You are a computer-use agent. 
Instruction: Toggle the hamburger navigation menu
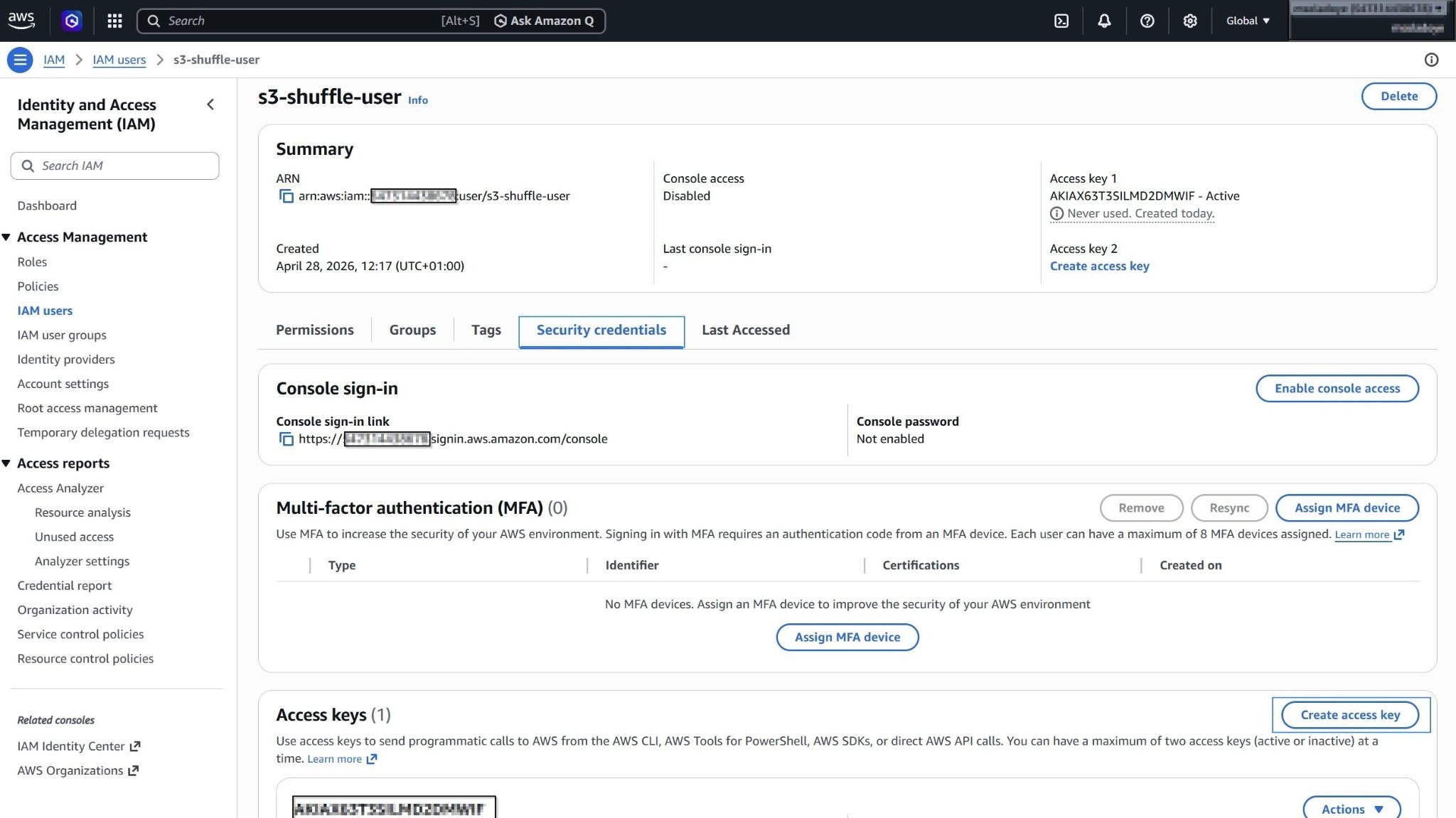click(20, 60)
